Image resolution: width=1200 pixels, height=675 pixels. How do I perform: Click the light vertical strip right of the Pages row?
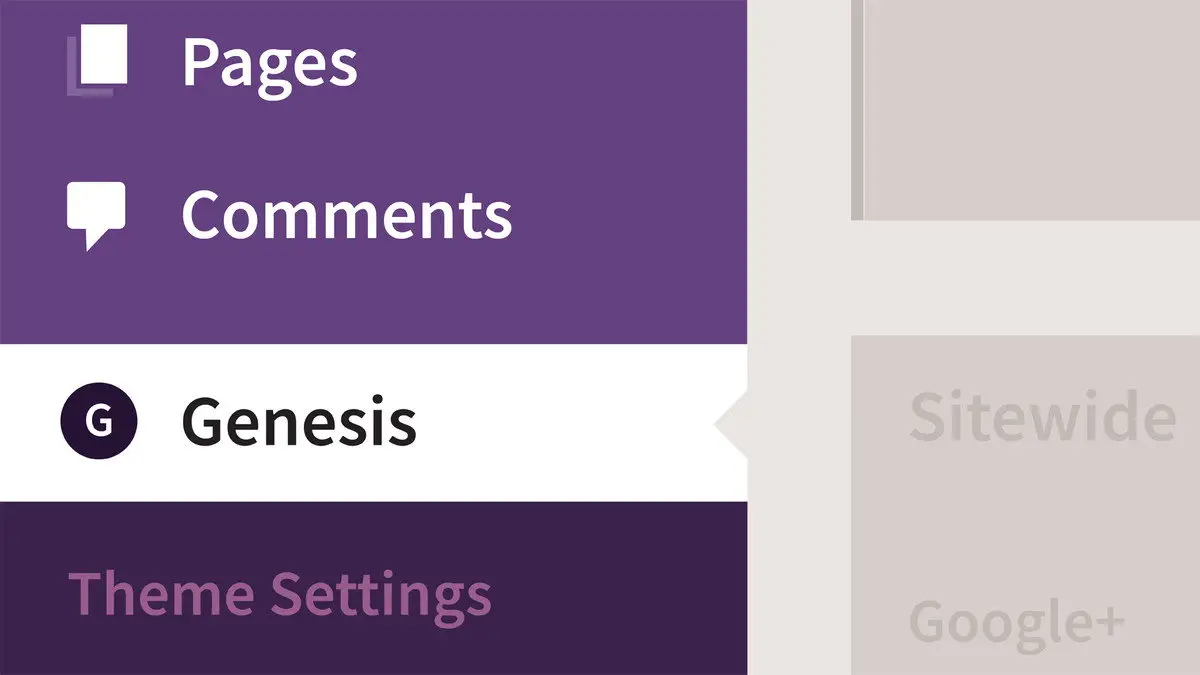tap(798, 63)
